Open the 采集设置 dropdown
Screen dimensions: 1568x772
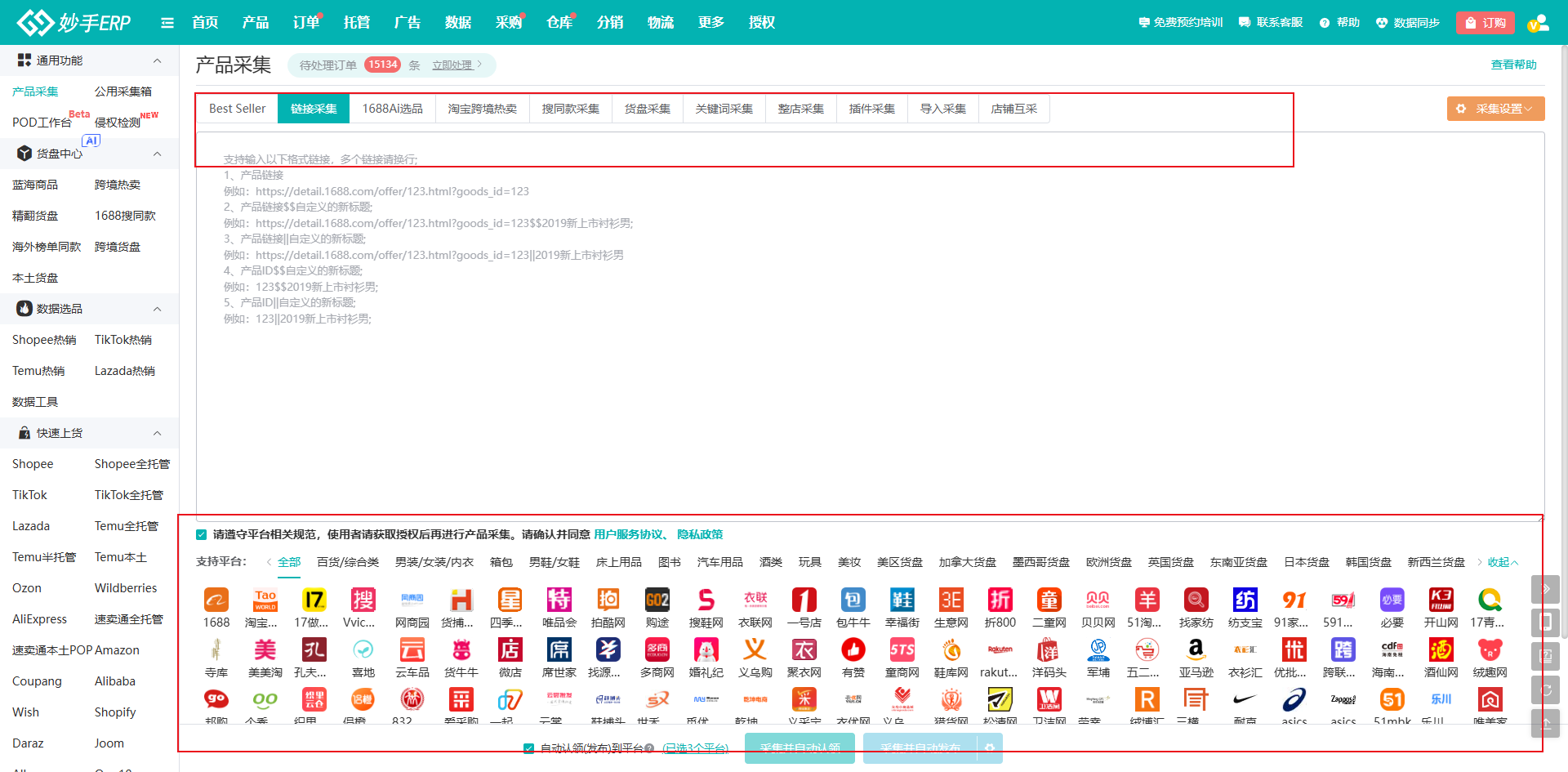click(x=1495, y=109)
